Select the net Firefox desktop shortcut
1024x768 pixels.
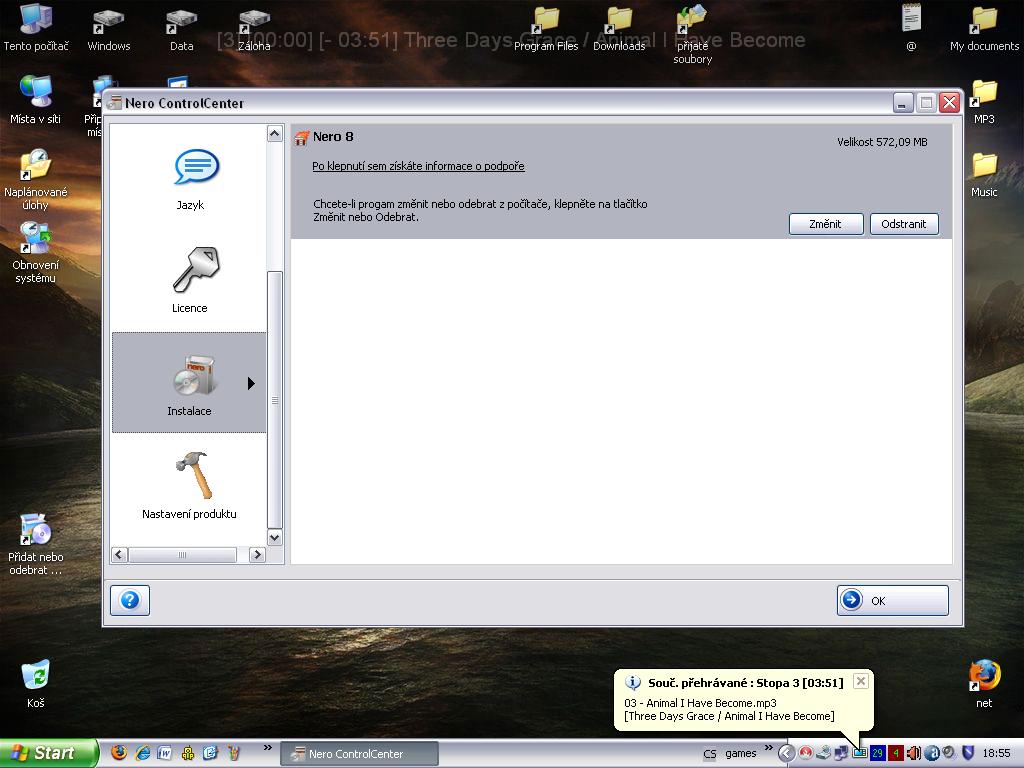click(984, 684)
